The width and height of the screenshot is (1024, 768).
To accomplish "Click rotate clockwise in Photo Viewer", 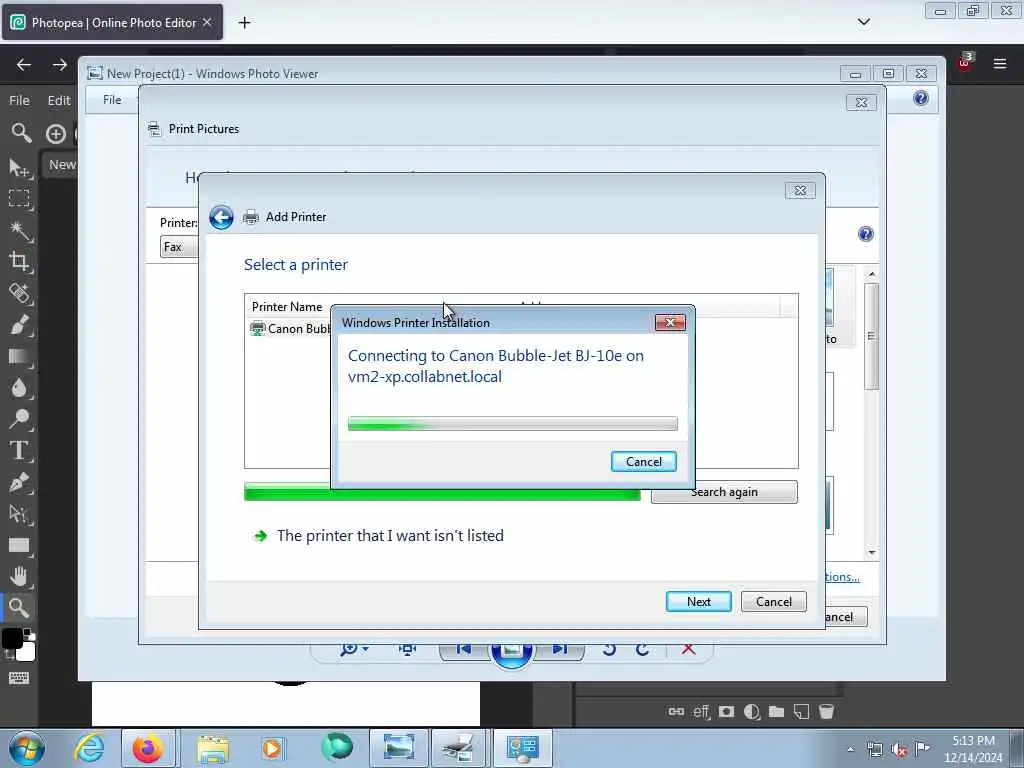I will point(643,649).
